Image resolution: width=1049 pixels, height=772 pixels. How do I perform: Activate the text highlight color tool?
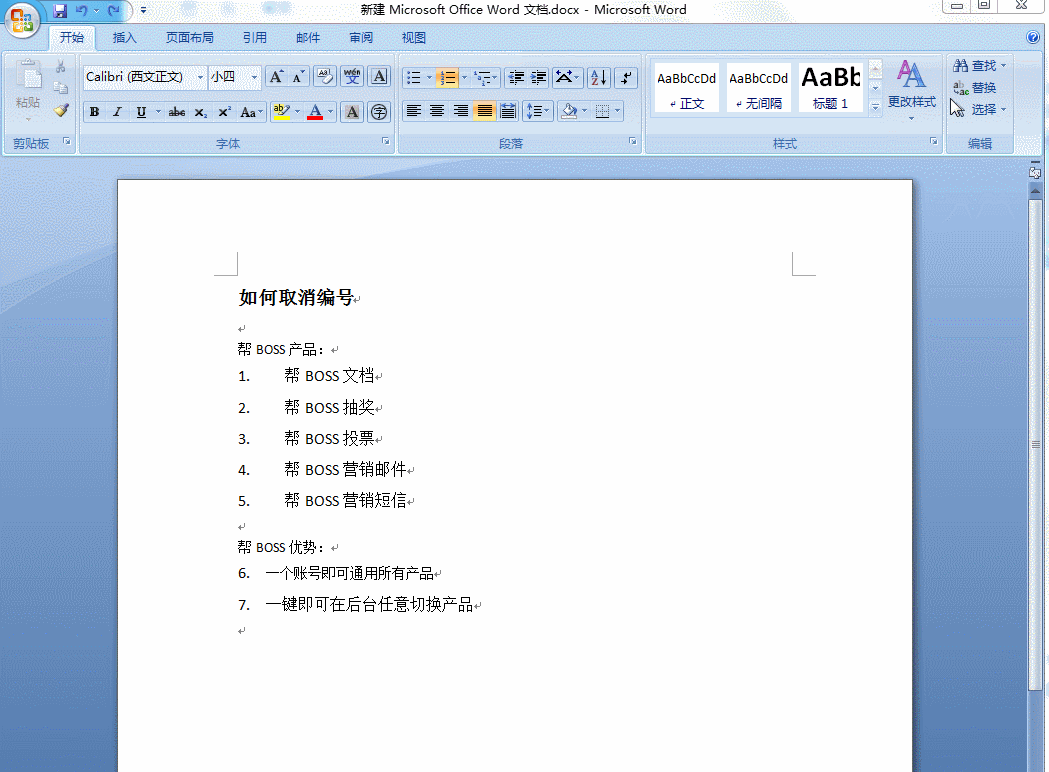(x=280, y=111)
